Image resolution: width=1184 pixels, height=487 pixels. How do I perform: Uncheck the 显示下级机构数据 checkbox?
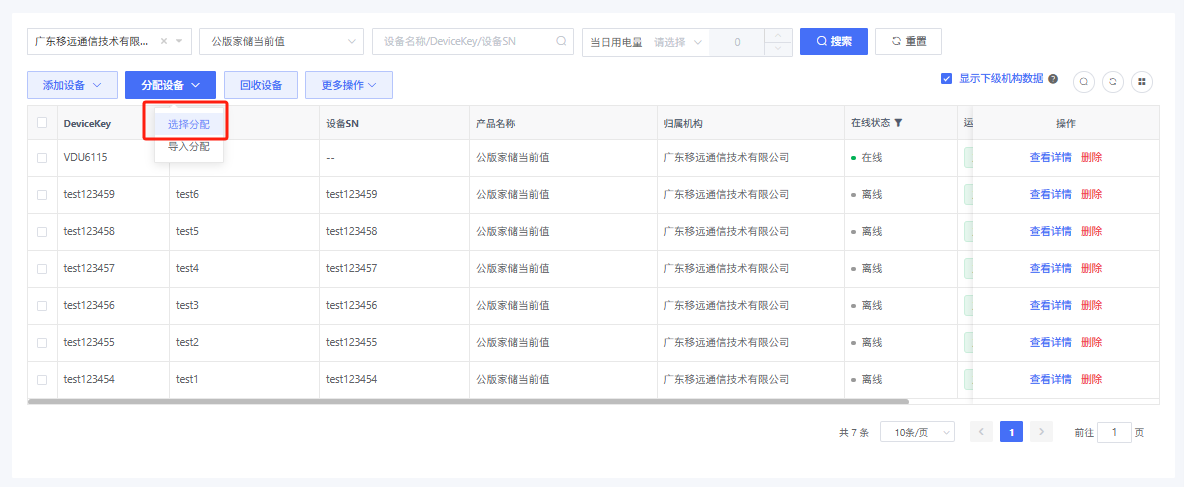pos(946,79)
